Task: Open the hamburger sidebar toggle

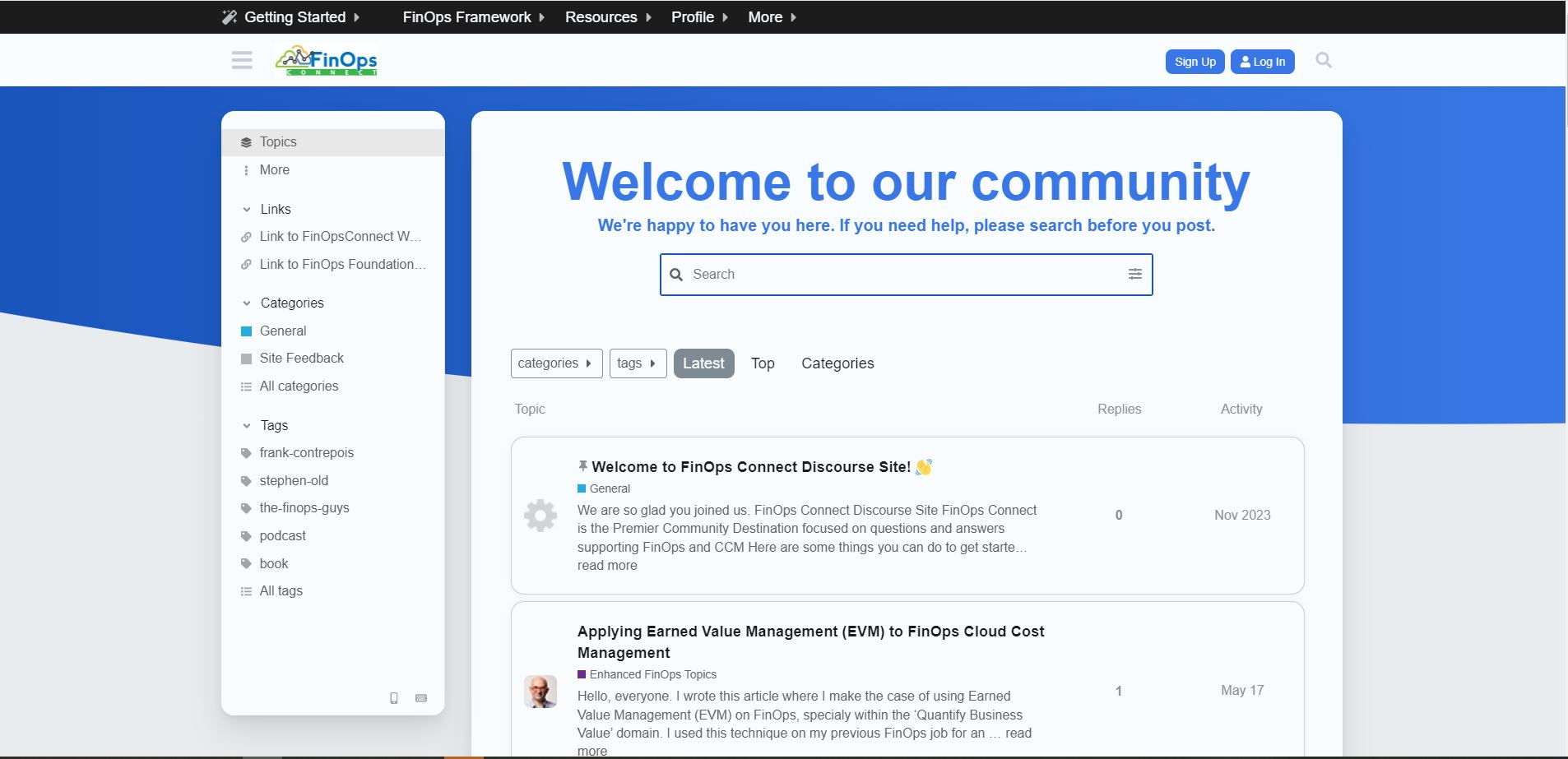Action: [x=242, y=60]
